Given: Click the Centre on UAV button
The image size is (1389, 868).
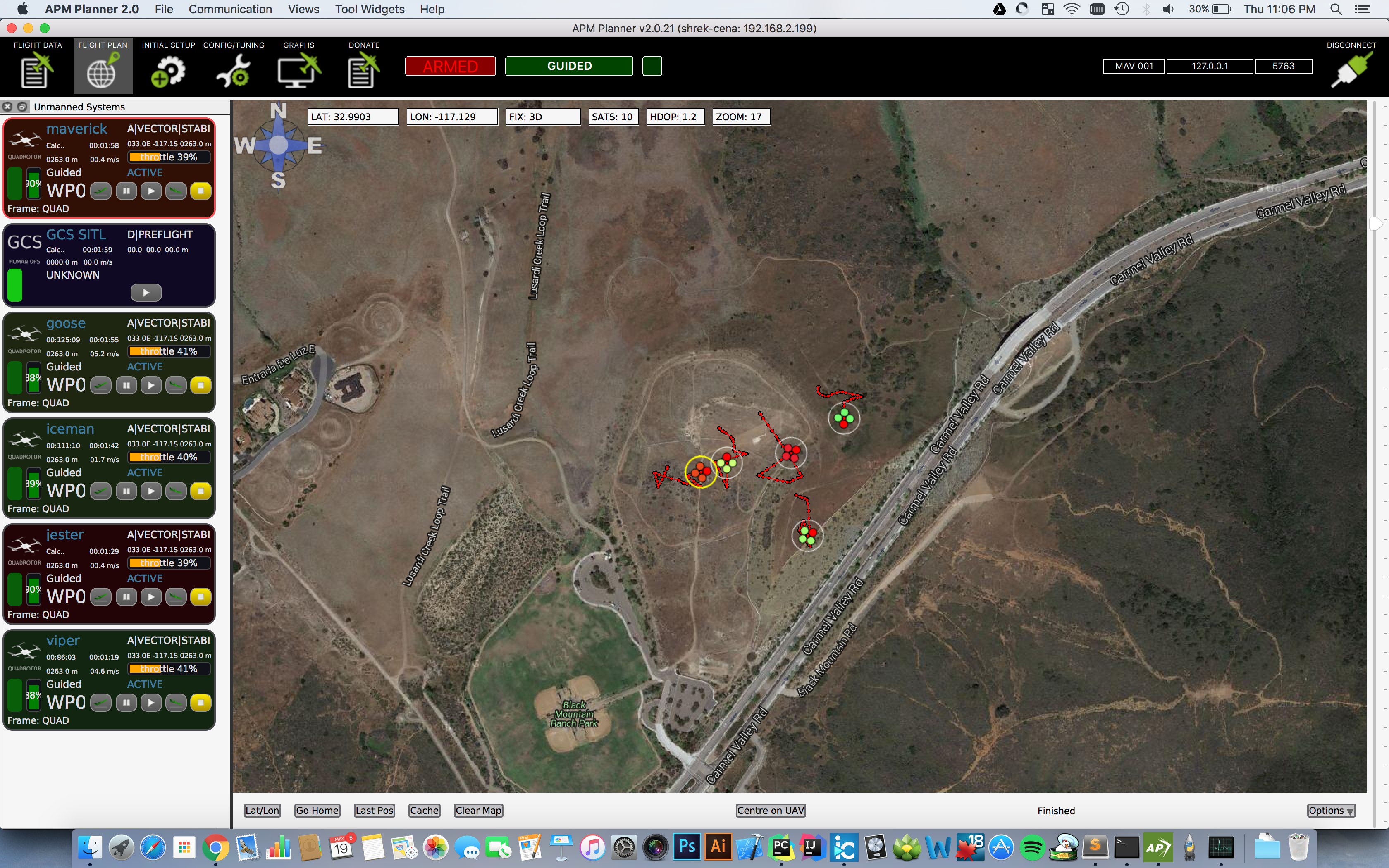Looking at the screenshot, I should click(x=772, y=810).
